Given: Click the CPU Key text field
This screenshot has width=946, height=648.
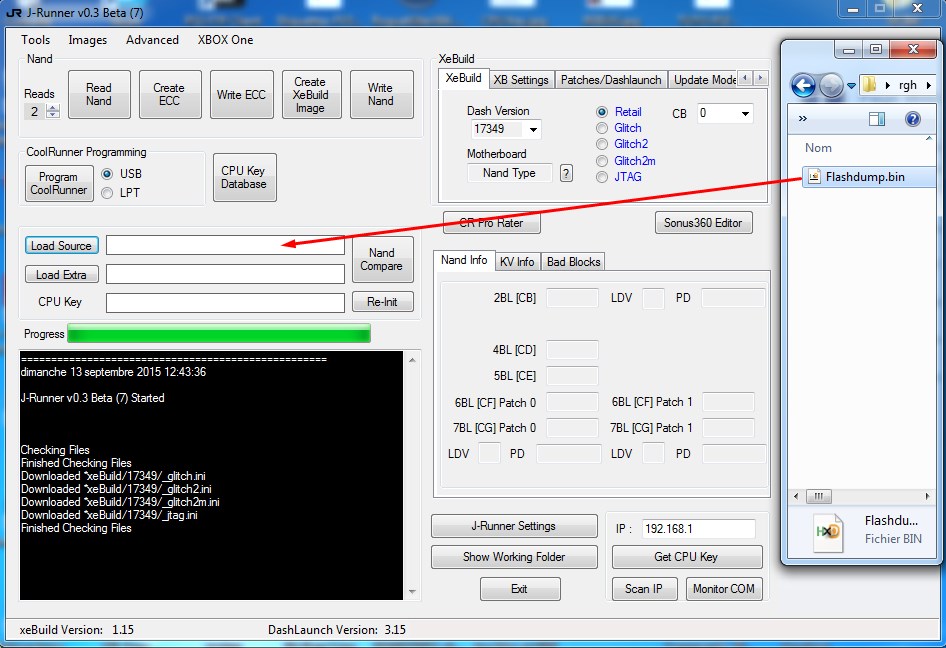Looking at the screenshot, I should click(x=225, y=302).
